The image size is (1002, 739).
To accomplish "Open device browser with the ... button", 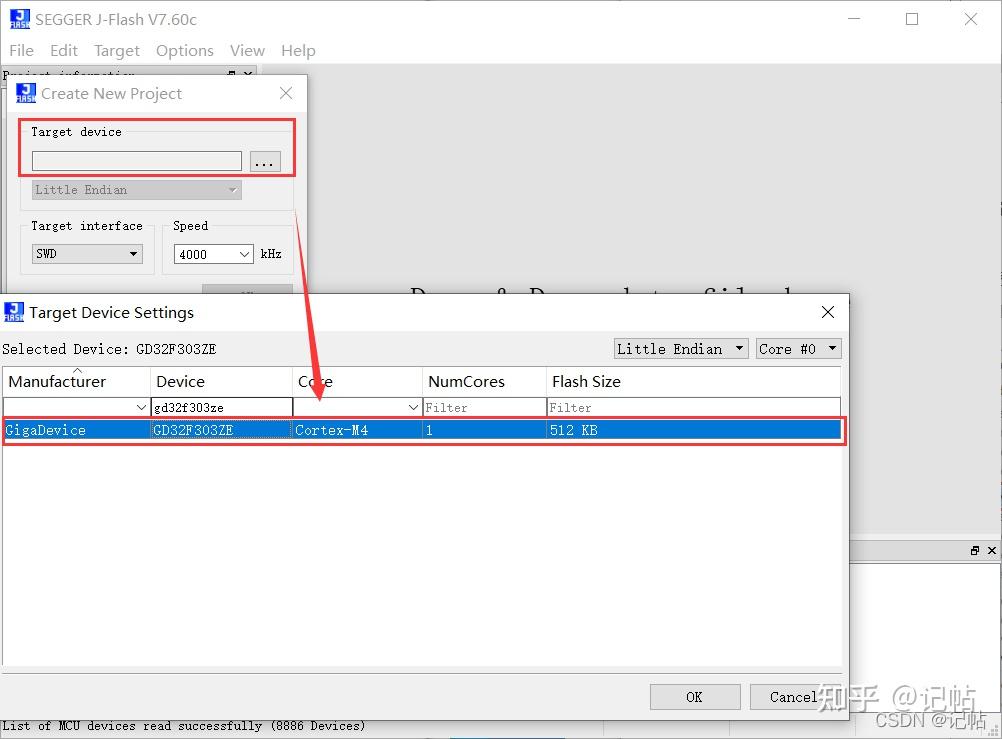I will coord(265,161).
